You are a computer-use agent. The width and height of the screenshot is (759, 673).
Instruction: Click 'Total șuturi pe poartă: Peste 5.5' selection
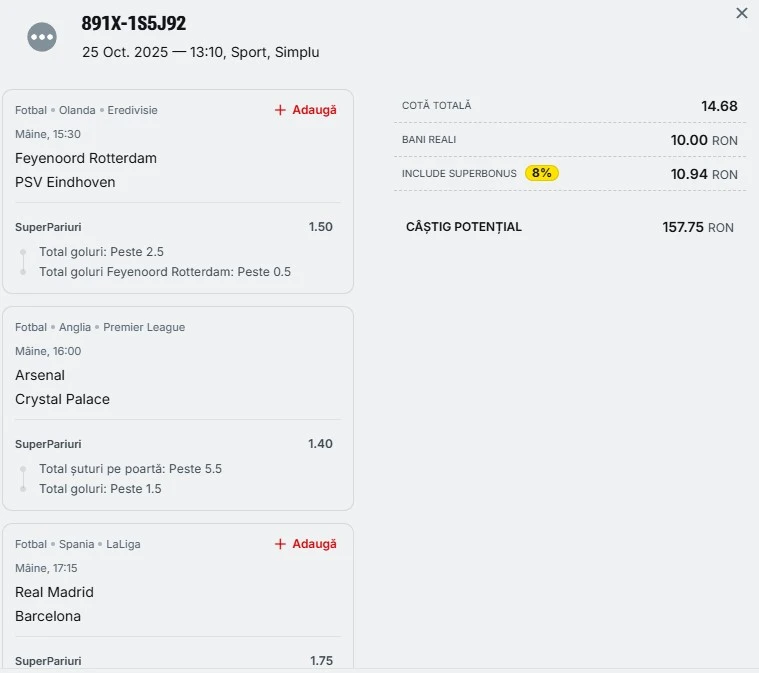tap(130, 469)
